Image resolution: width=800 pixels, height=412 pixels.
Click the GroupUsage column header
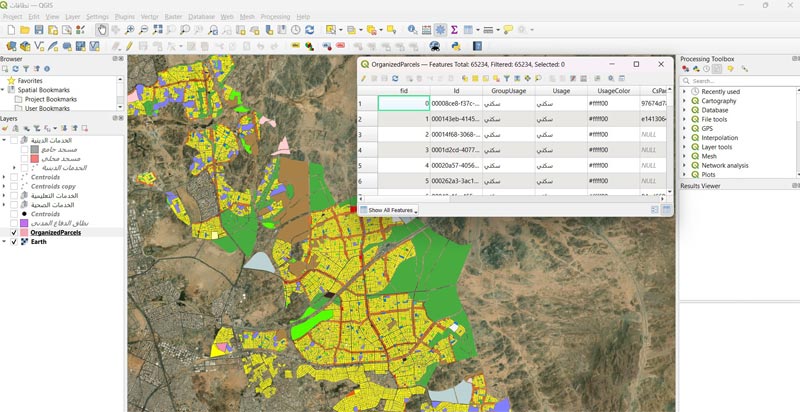(x=508, y=91)
